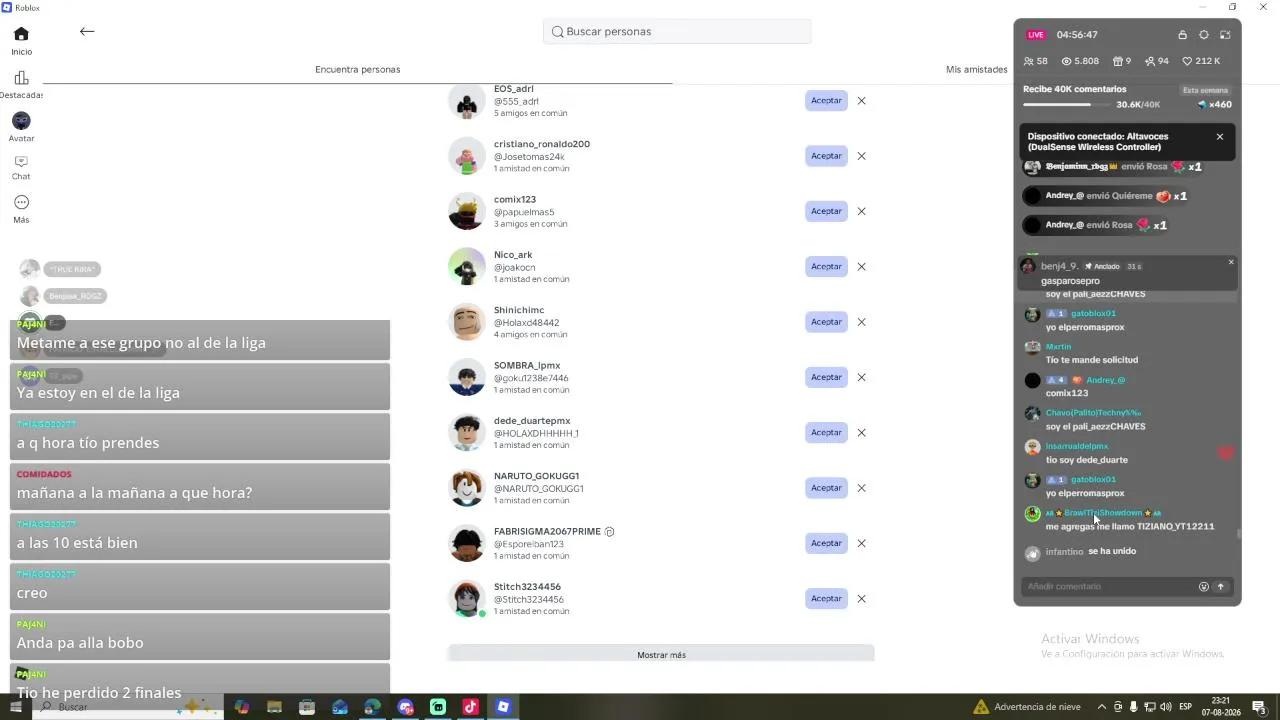Switch to Mis amistades tab
Image resolution: width=1280 pixels, height=720 pixels.
pos(976,70)
